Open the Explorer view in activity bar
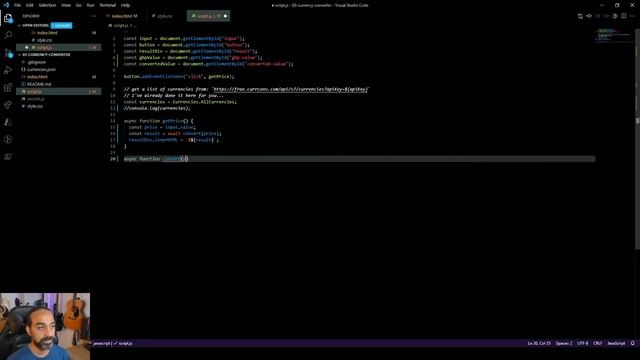 pos(8,18)
